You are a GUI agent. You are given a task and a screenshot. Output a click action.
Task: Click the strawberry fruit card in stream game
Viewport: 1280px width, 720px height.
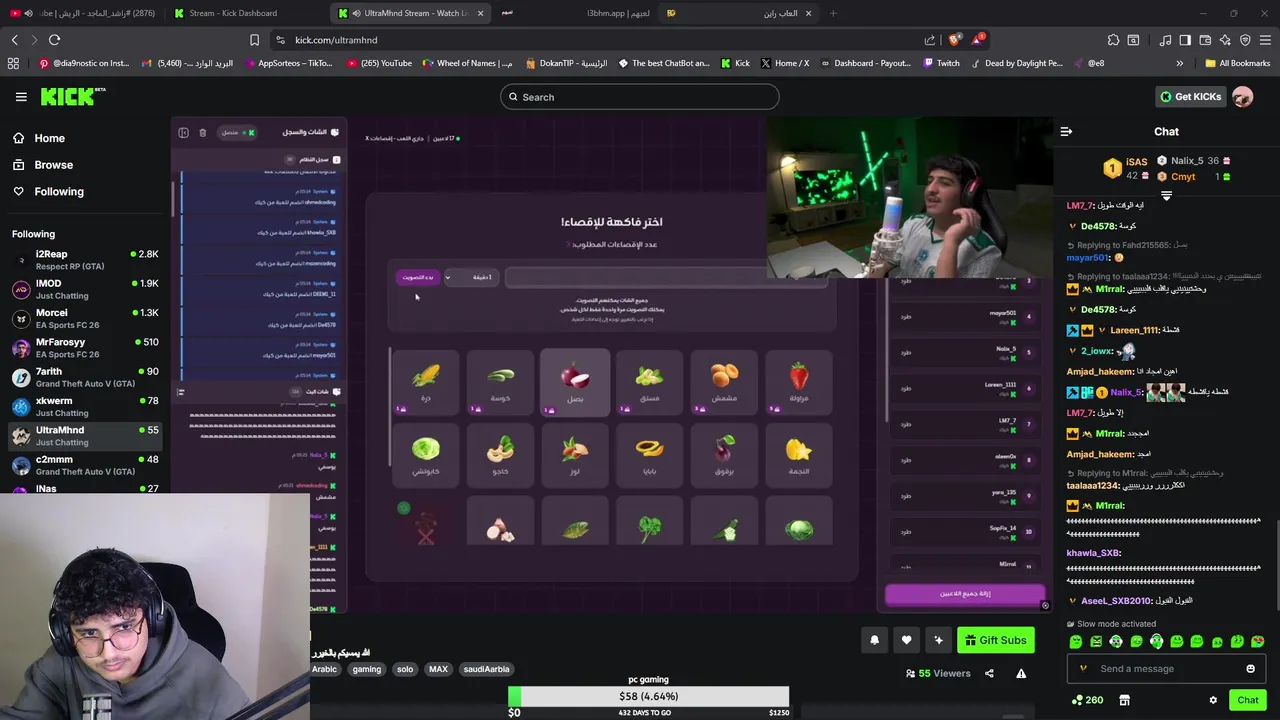[798, 382]
